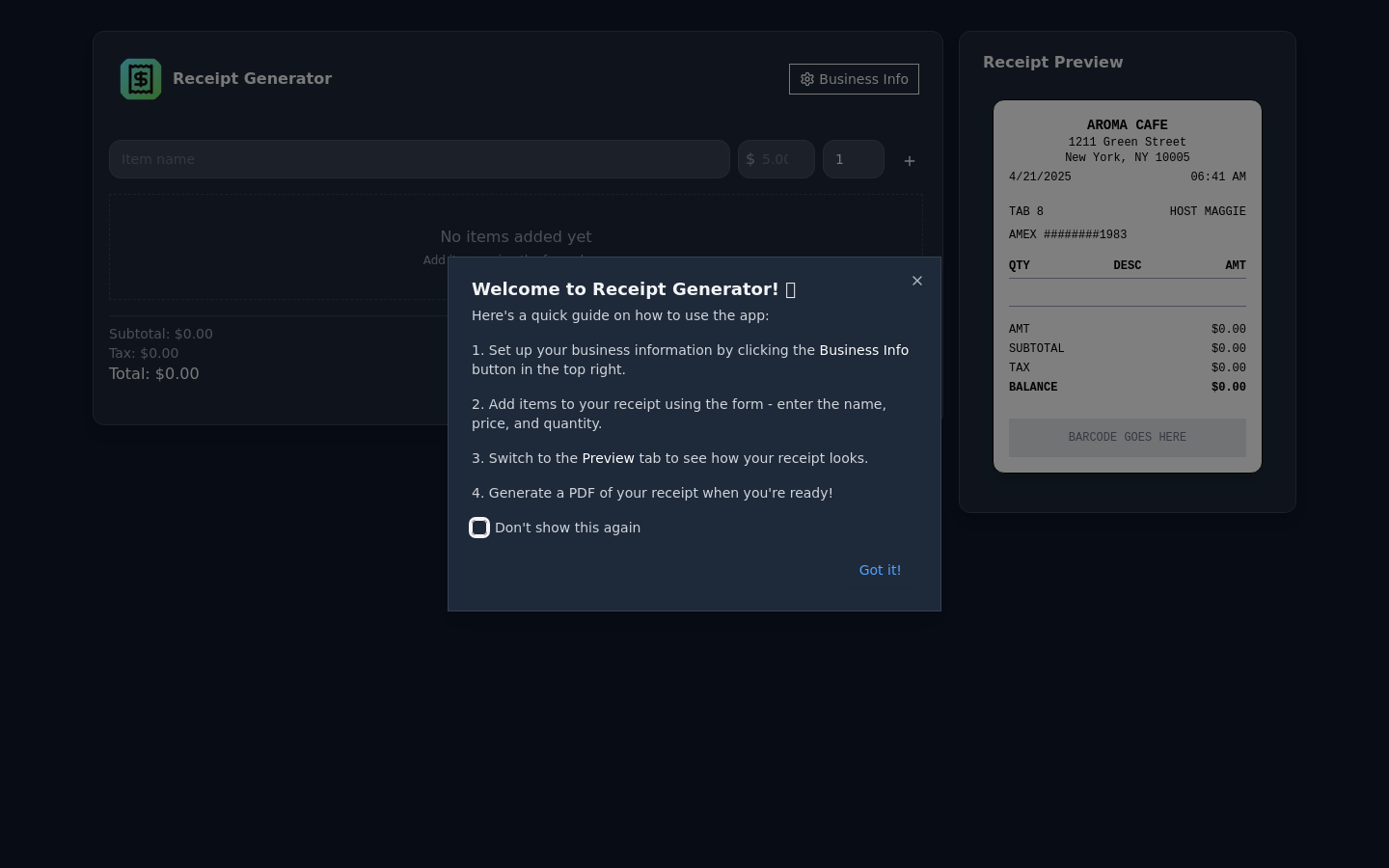
Task: Select the price input field
Action: (776, 159)
